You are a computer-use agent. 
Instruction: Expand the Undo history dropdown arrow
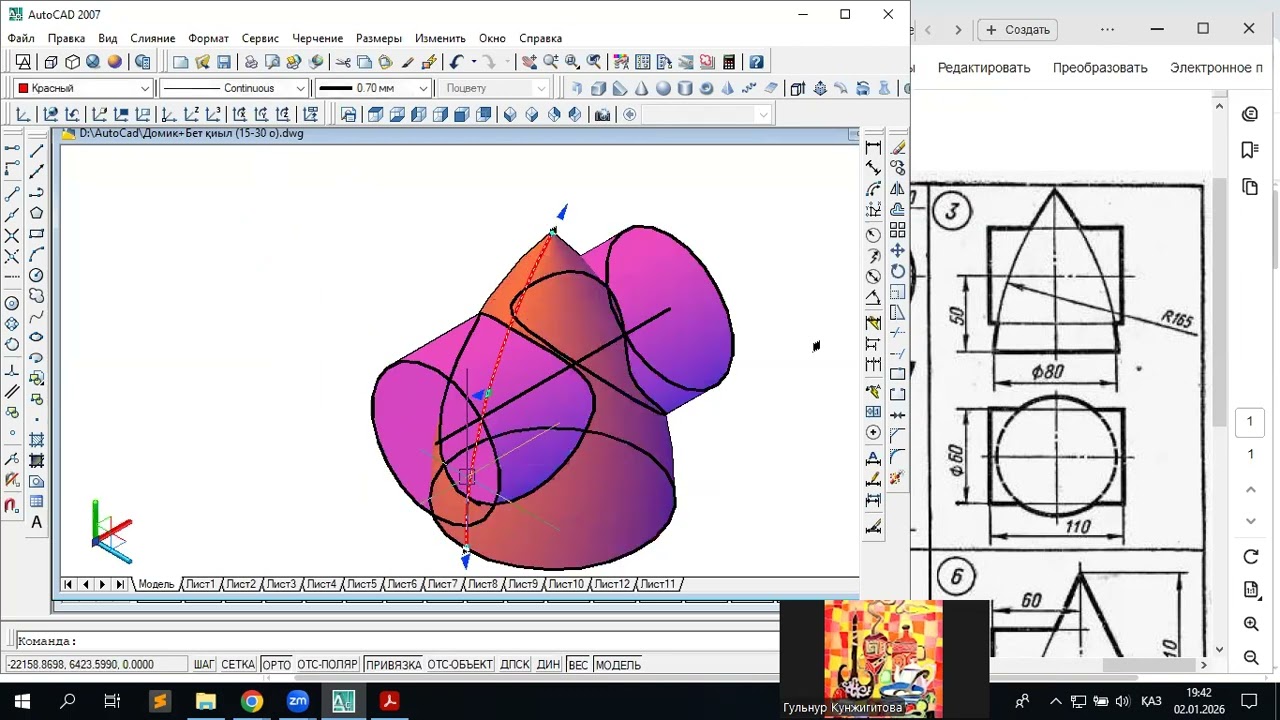coord(472,62)
